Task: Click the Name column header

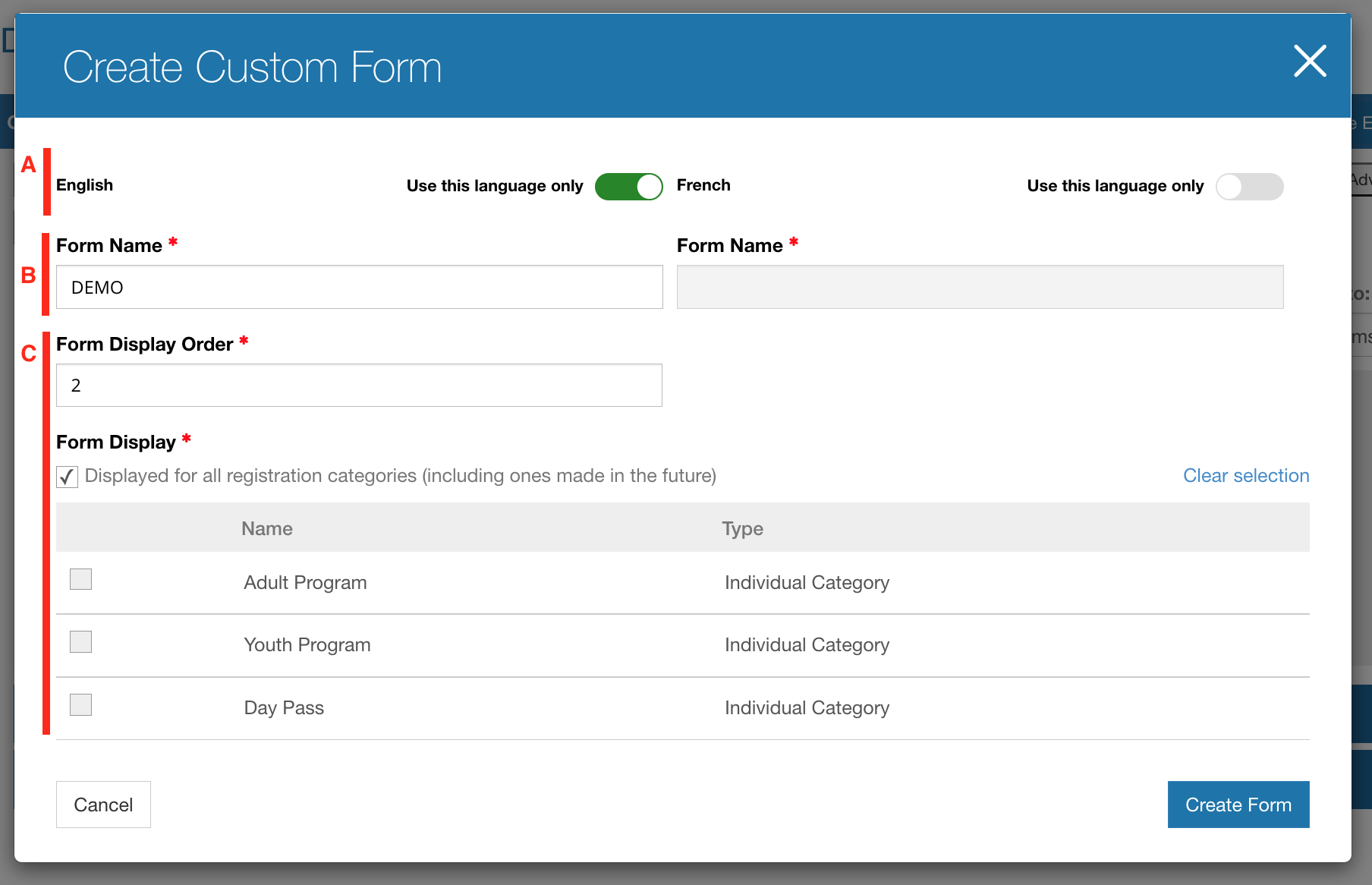Action: pos(267,529)
